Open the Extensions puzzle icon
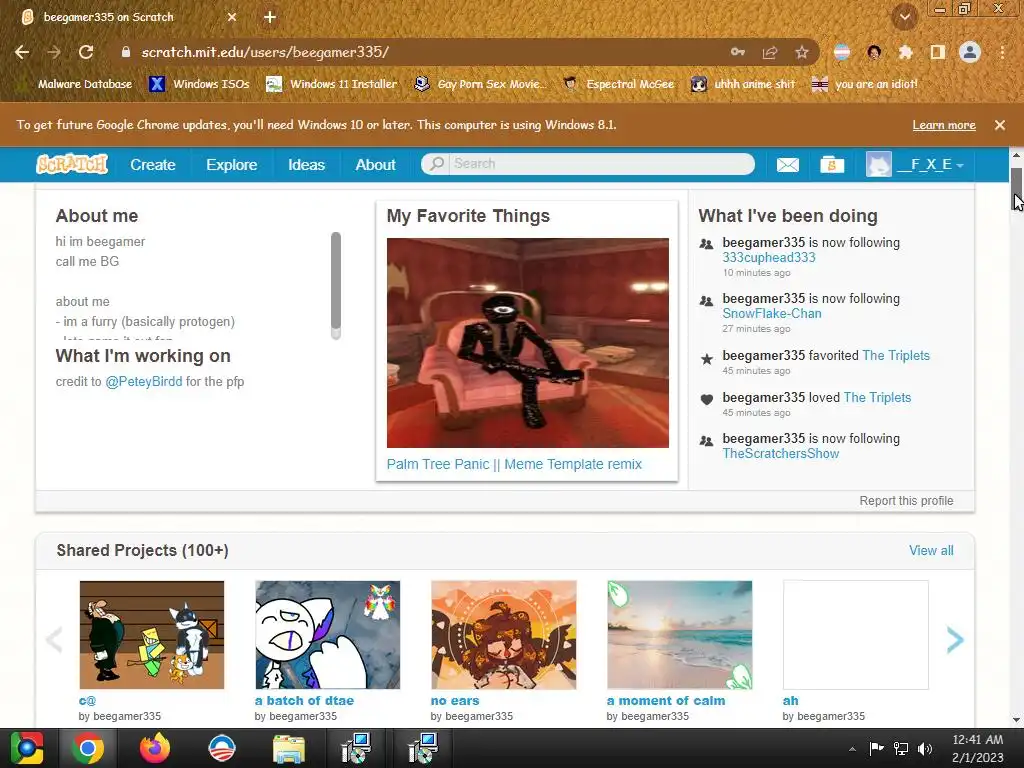 tap(905, 52)
